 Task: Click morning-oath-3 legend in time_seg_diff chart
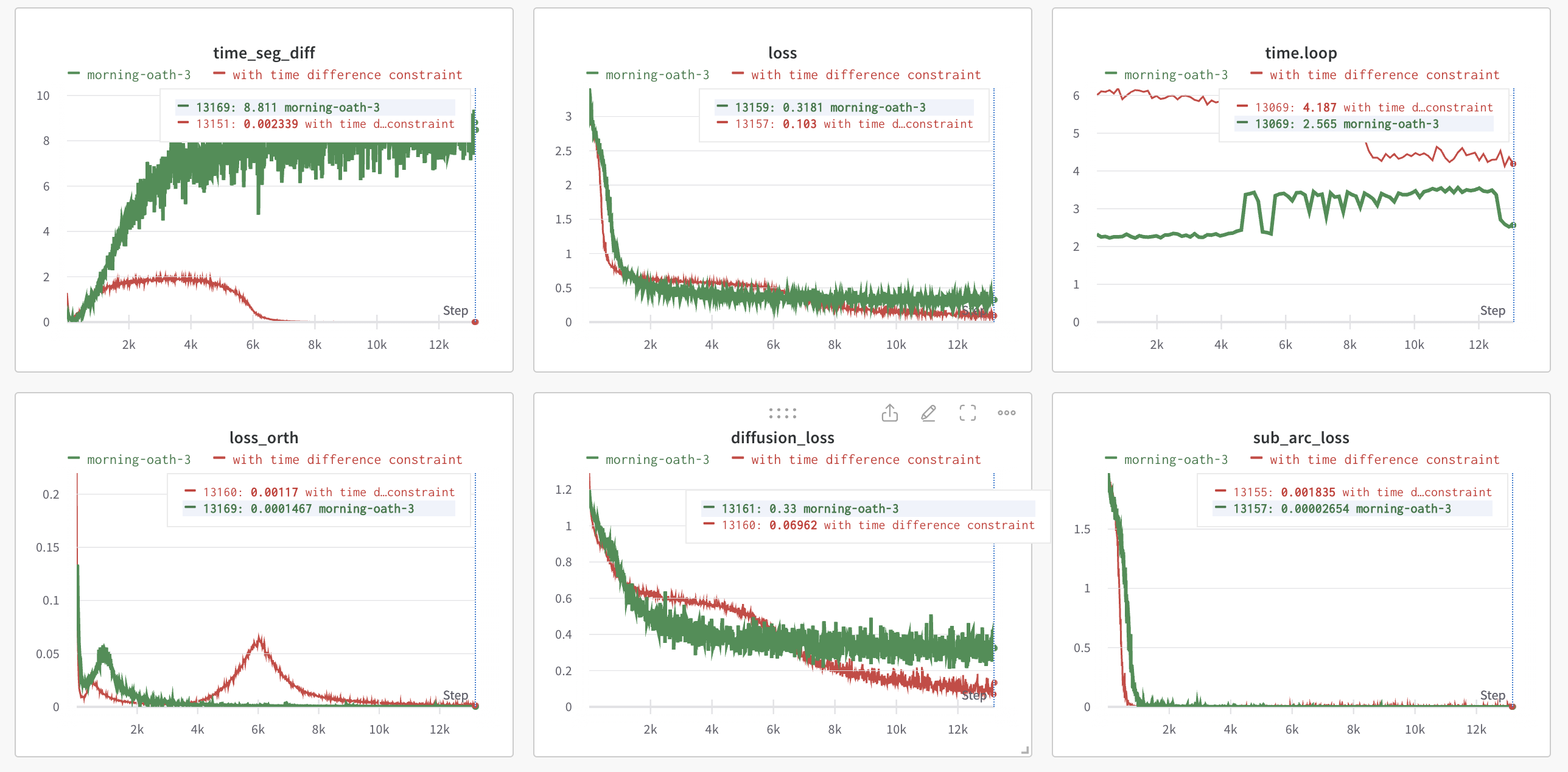click(130, 75)
